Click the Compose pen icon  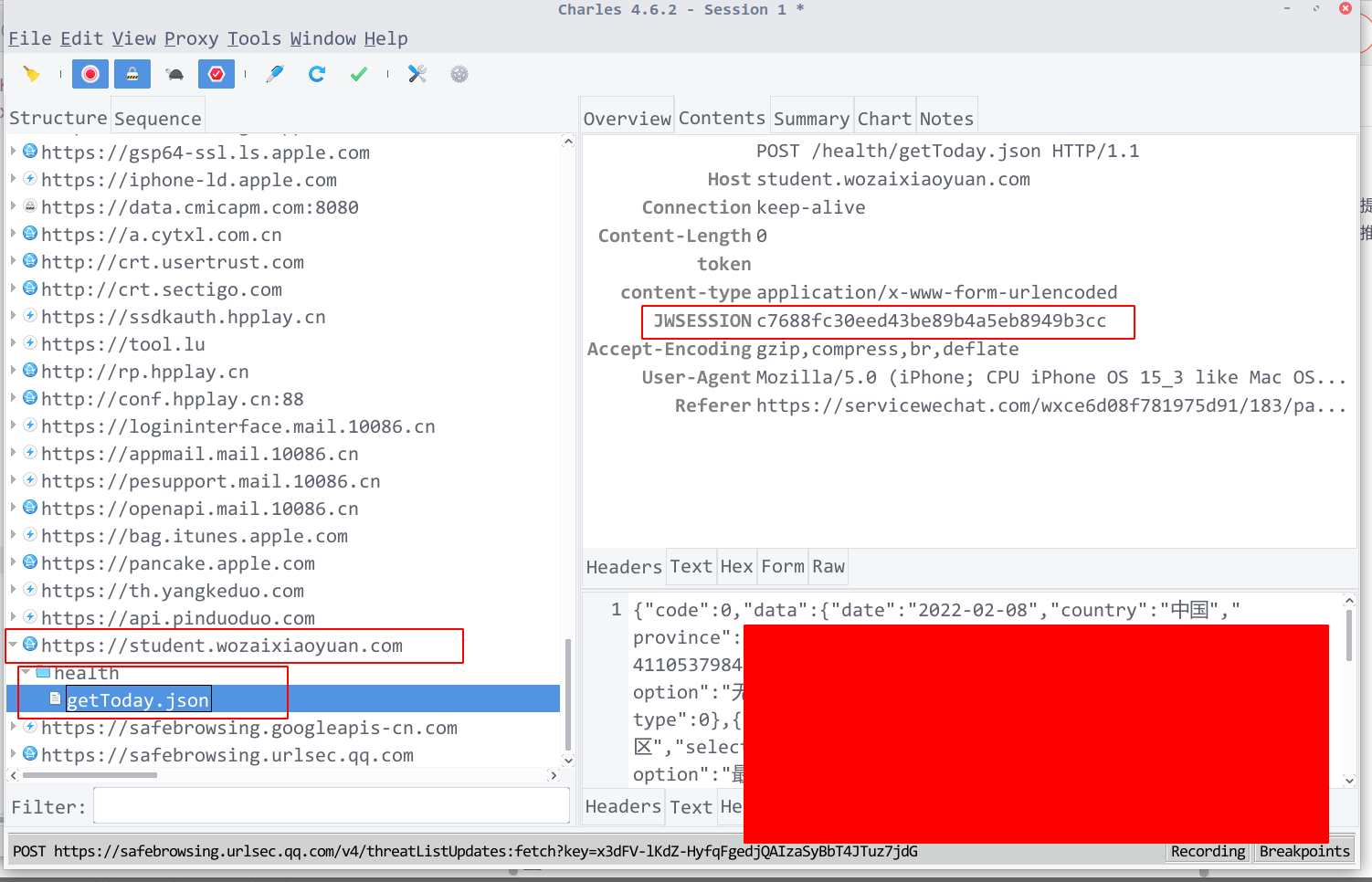click(x=274, y=74)
